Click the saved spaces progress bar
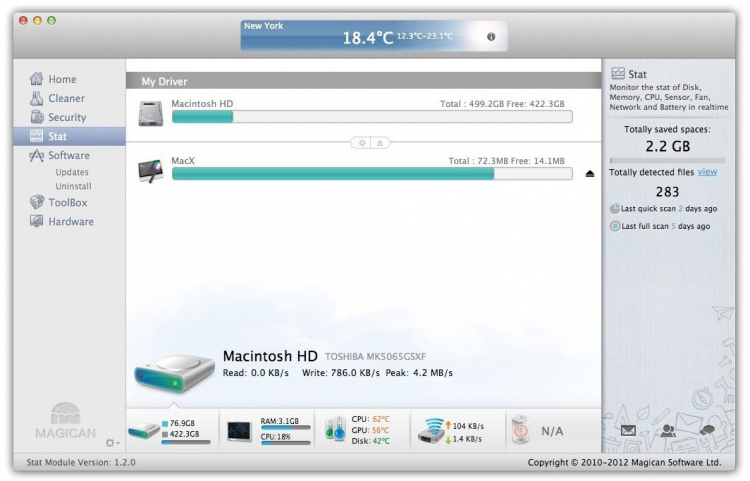This screenshot has width=750, height=481. pos(667,161)
